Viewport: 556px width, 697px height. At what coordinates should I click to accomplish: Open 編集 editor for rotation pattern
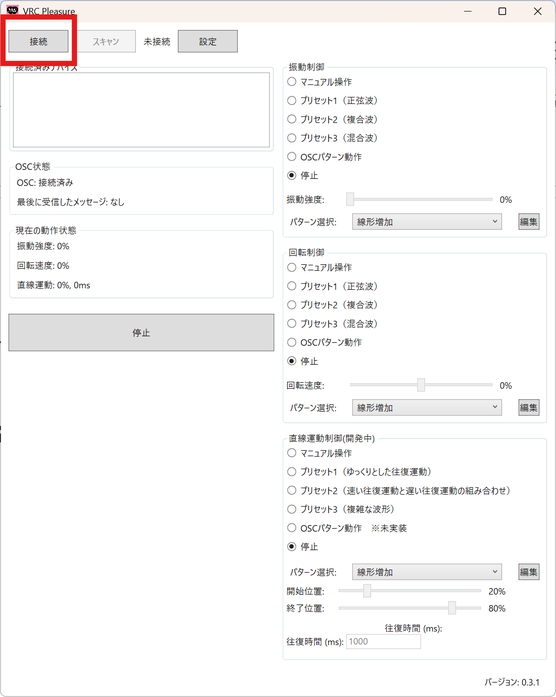pyautogui.click(x=529, y=407)
